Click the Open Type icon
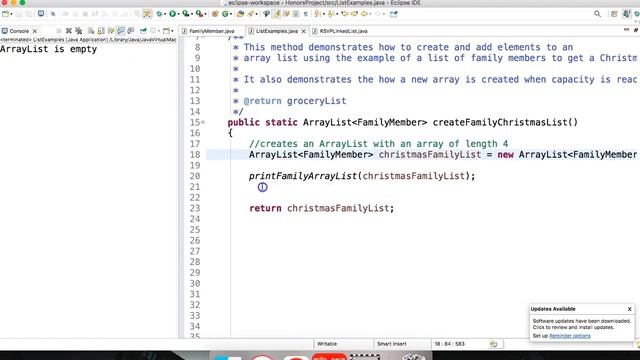The image size is (640, 360). [240, 14]
